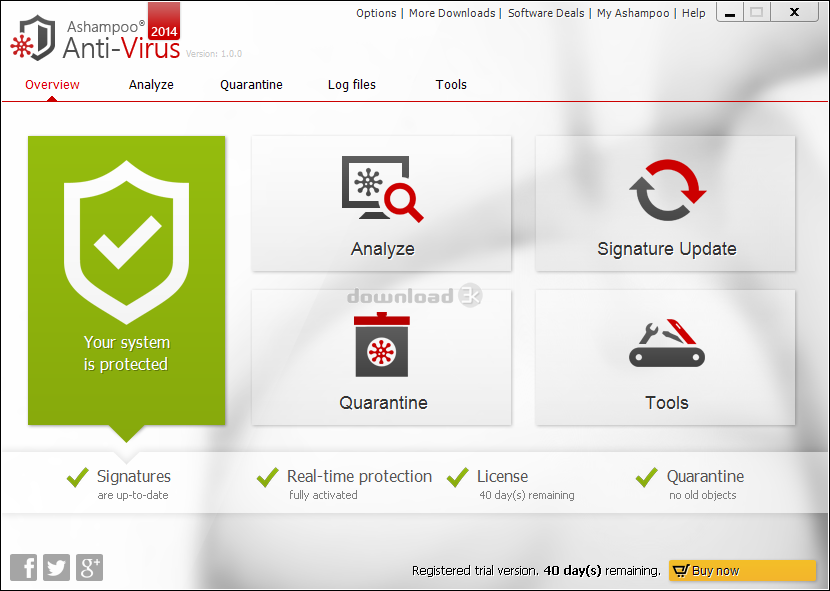The width and height of the screenshot is (830, 591).
Task: Click the Quarantine status green checkmark
Action: 646,477
